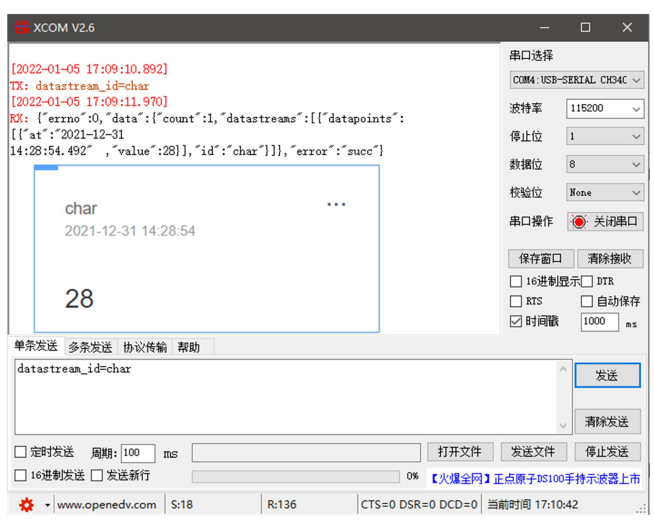Viewport: 654px width, 521px height.
Task: Click the timestamp 1000 ms input field
Action: 600,322
